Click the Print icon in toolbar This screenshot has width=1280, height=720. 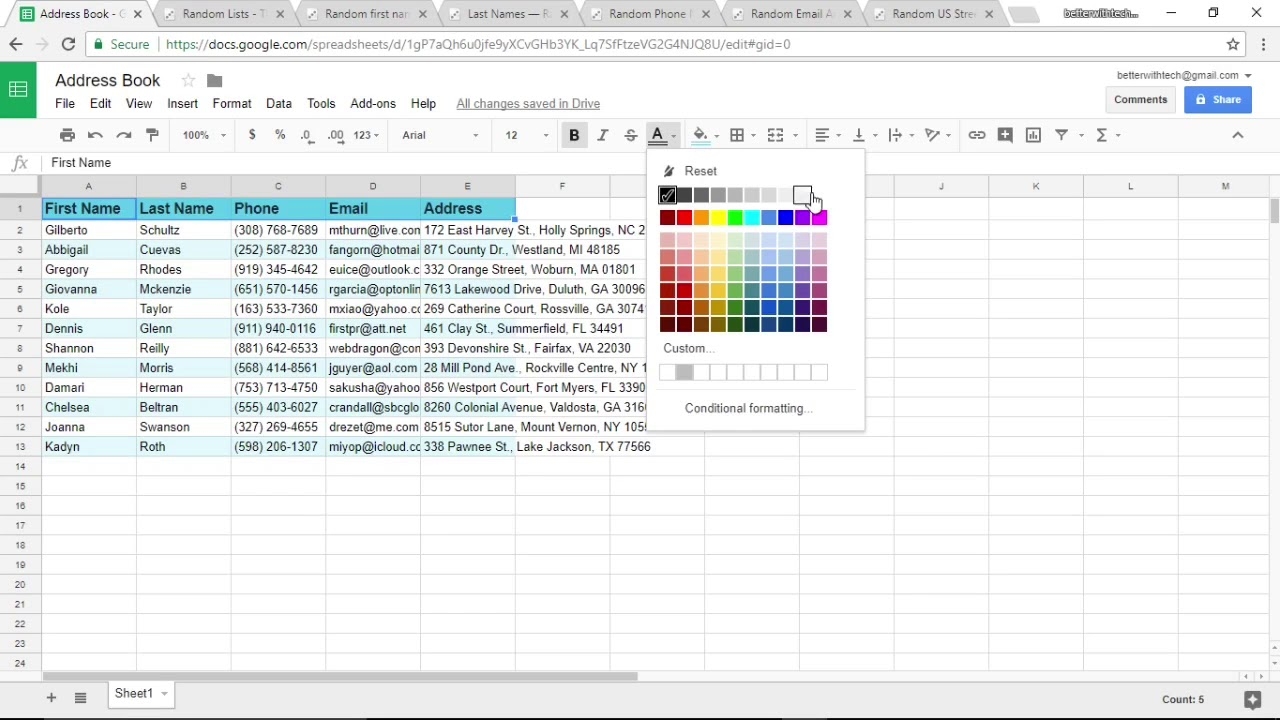click(x=67, y=135)
